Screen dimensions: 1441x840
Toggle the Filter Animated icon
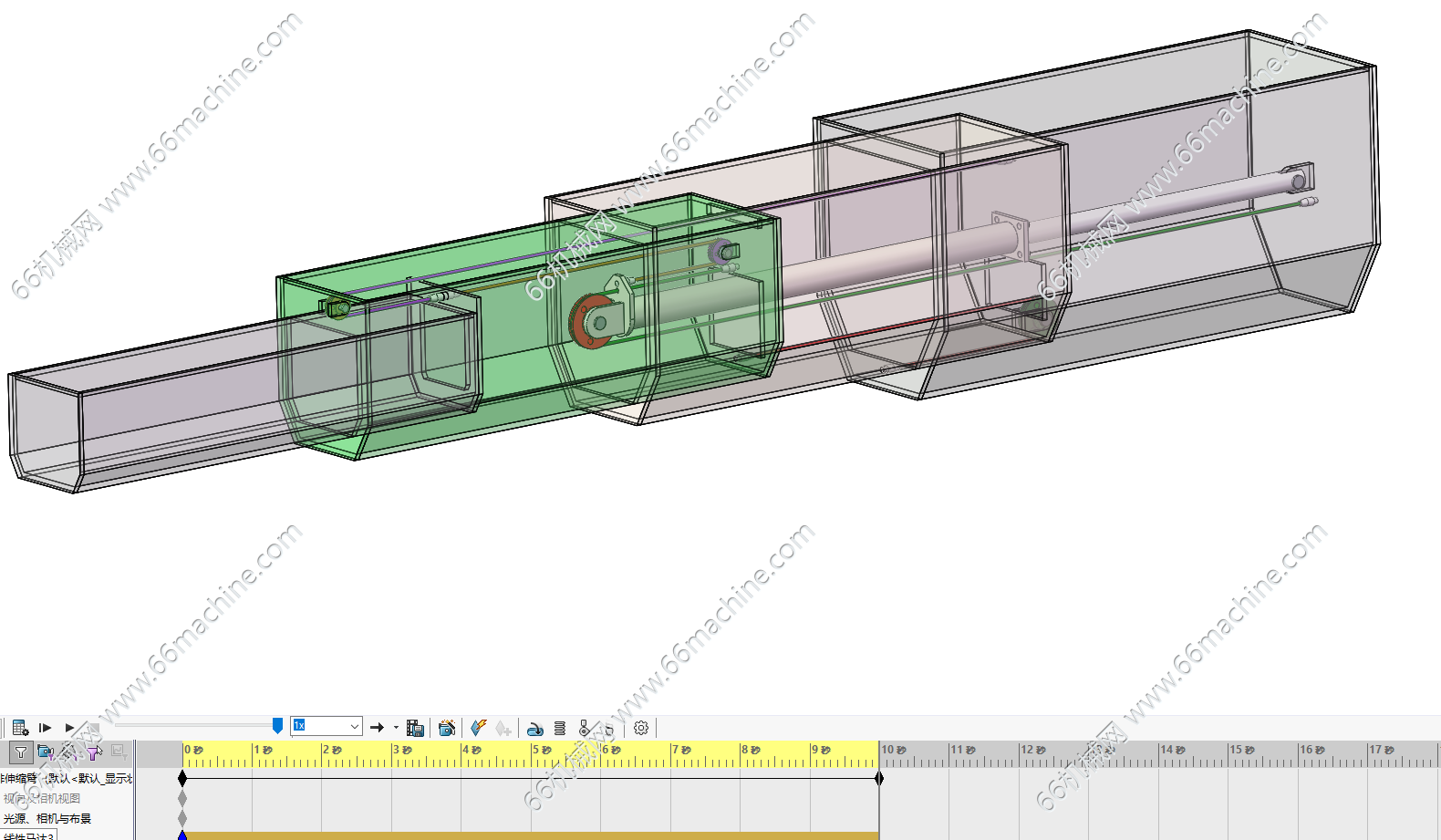point(45,752)
